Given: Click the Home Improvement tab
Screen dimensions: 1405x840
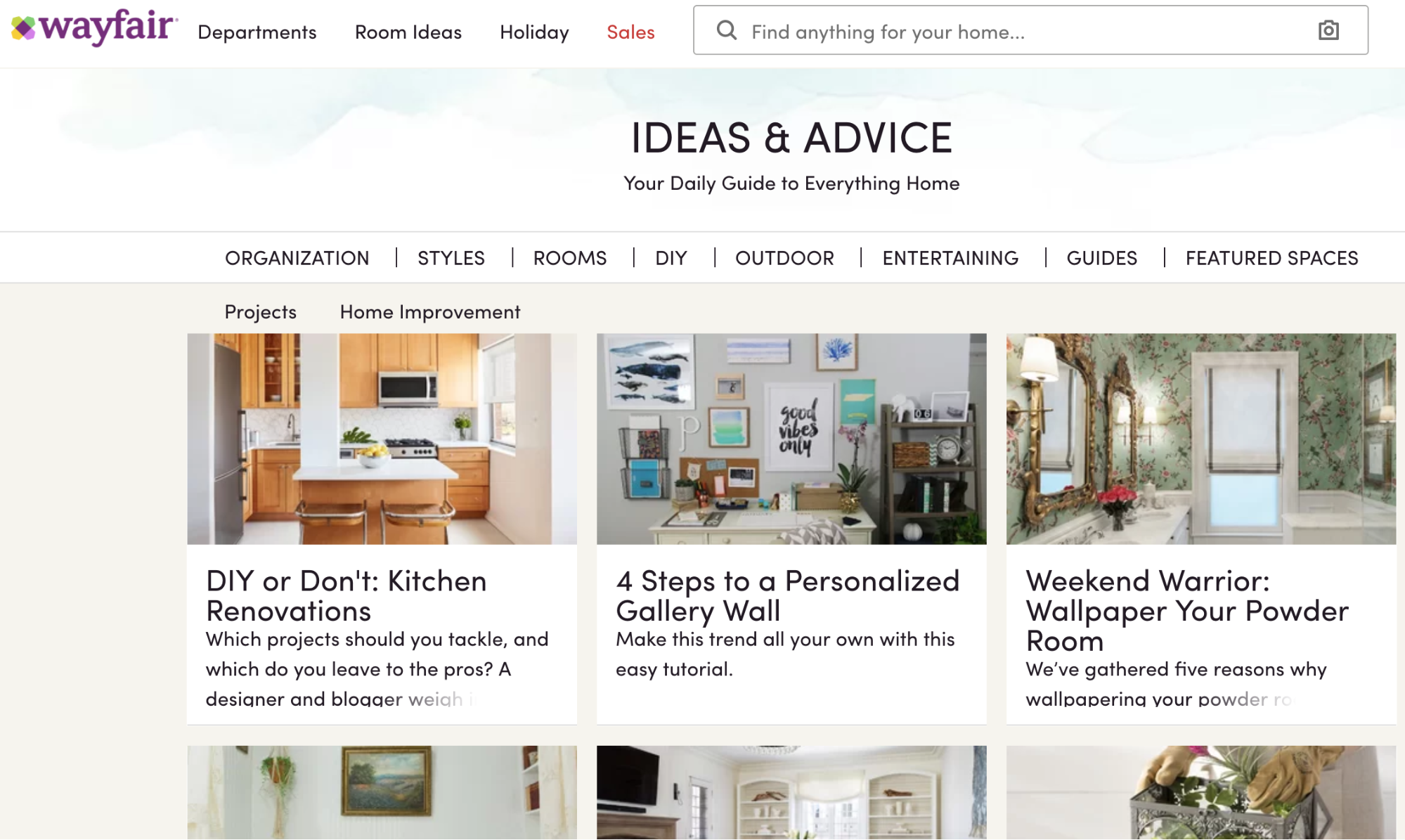Looking at the screenshot, I should pyautogui.click(x=429, y=311).
